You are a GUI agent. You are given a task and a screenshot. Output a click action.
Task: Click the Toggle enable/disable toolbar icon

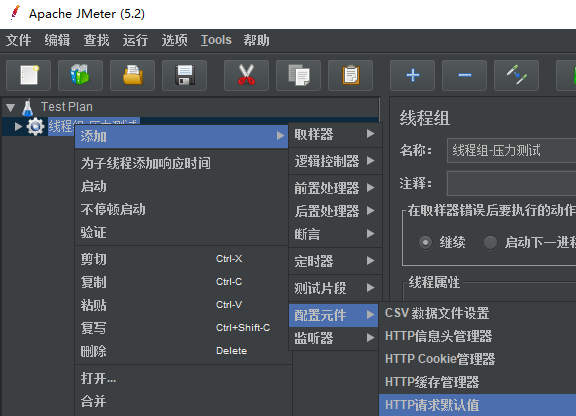coord(516,75)
